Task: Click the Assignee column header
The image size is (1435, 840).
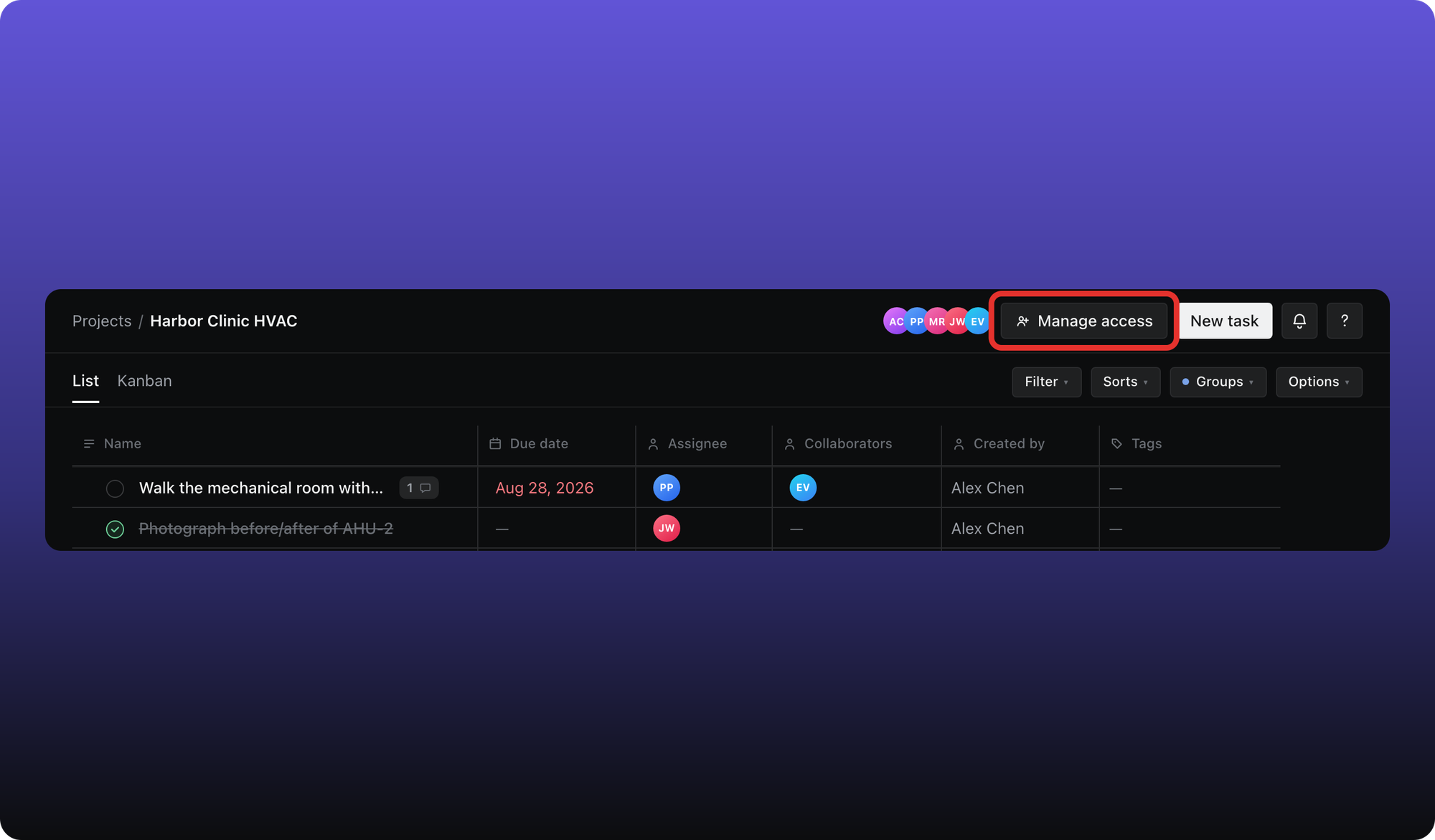Action: tap(704, 444)
